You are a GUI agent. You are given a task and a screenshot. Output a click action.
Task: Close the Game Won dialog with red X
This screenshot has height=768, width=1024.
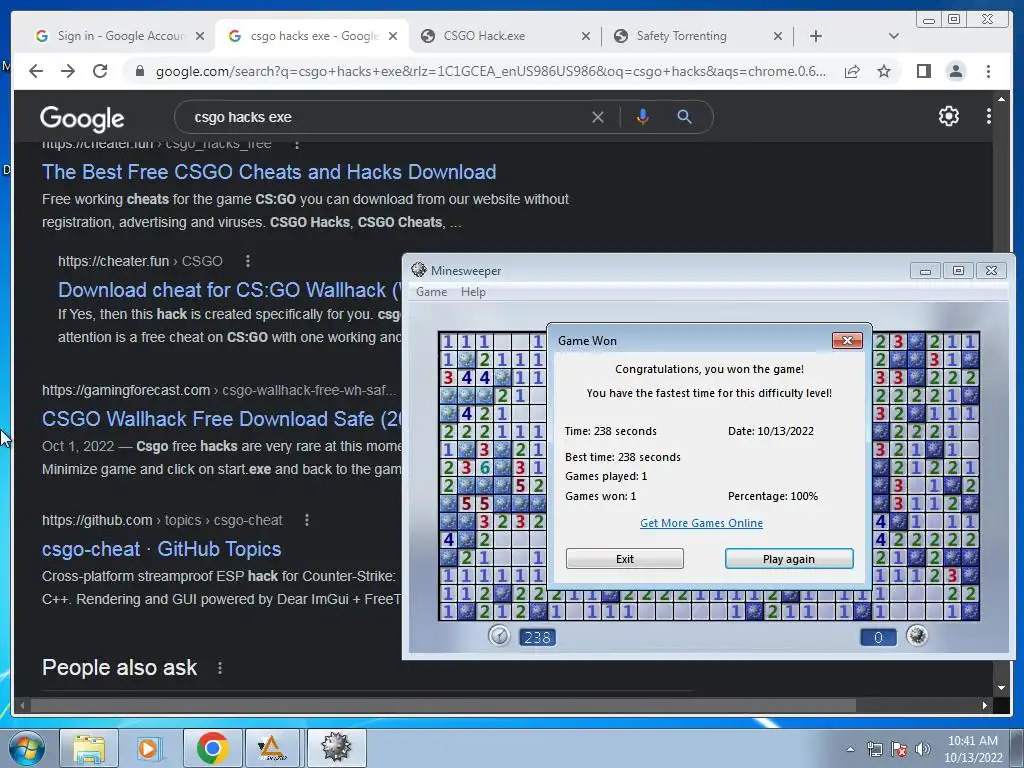(847, 340)
